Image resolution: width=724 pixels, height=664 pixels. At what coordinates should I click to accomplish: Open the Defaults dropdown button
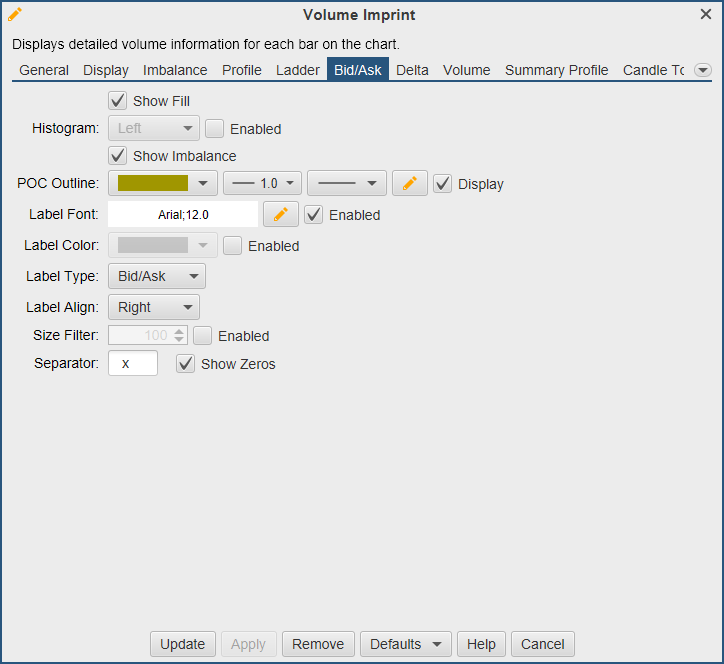405,644
